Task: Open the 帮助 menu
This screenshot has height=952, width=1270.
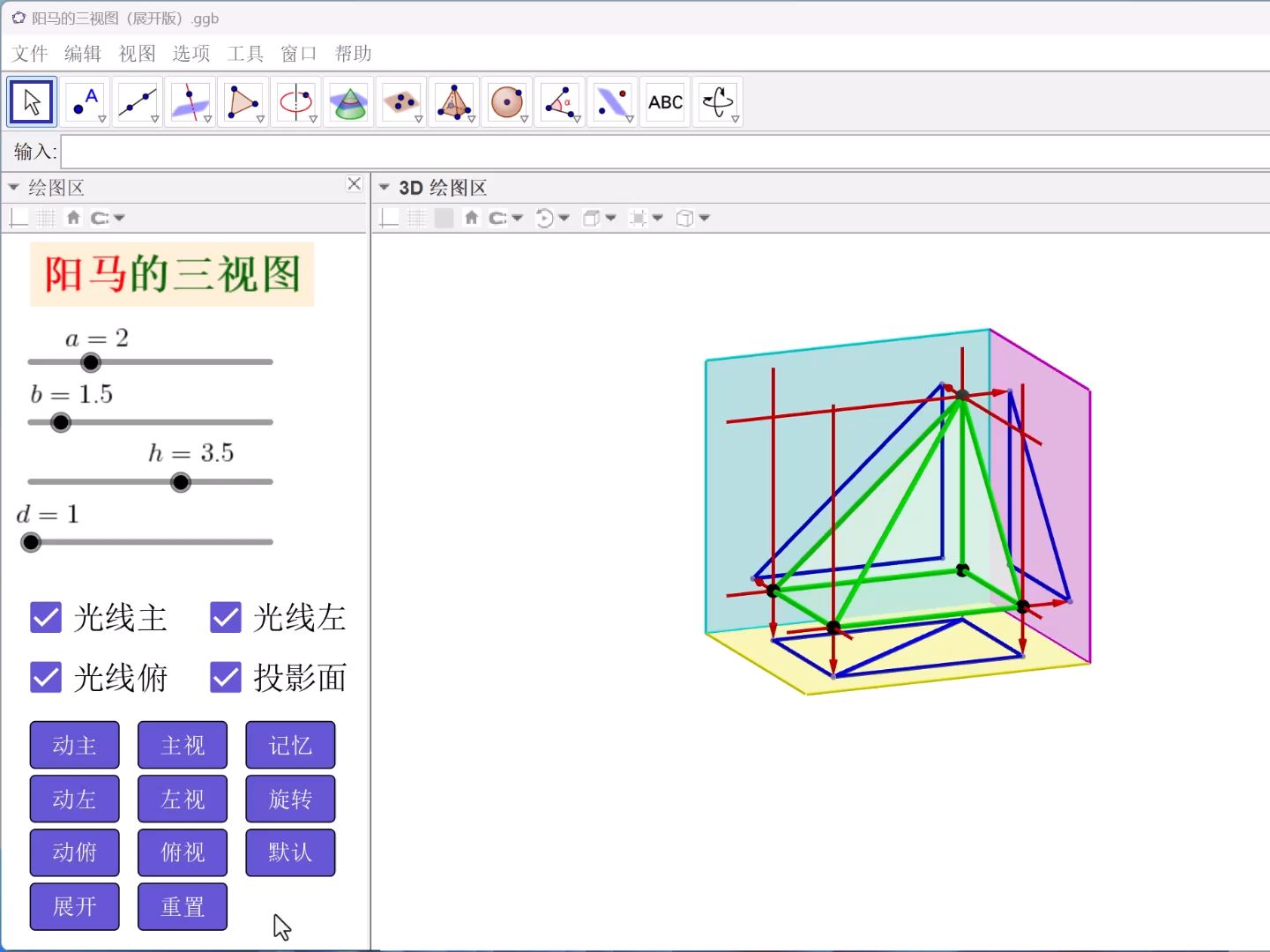Action: [354, 54]
